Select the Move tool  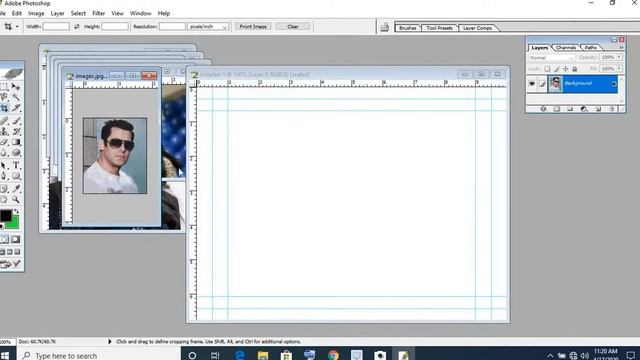pyautogui.click(x=16, y=87)
